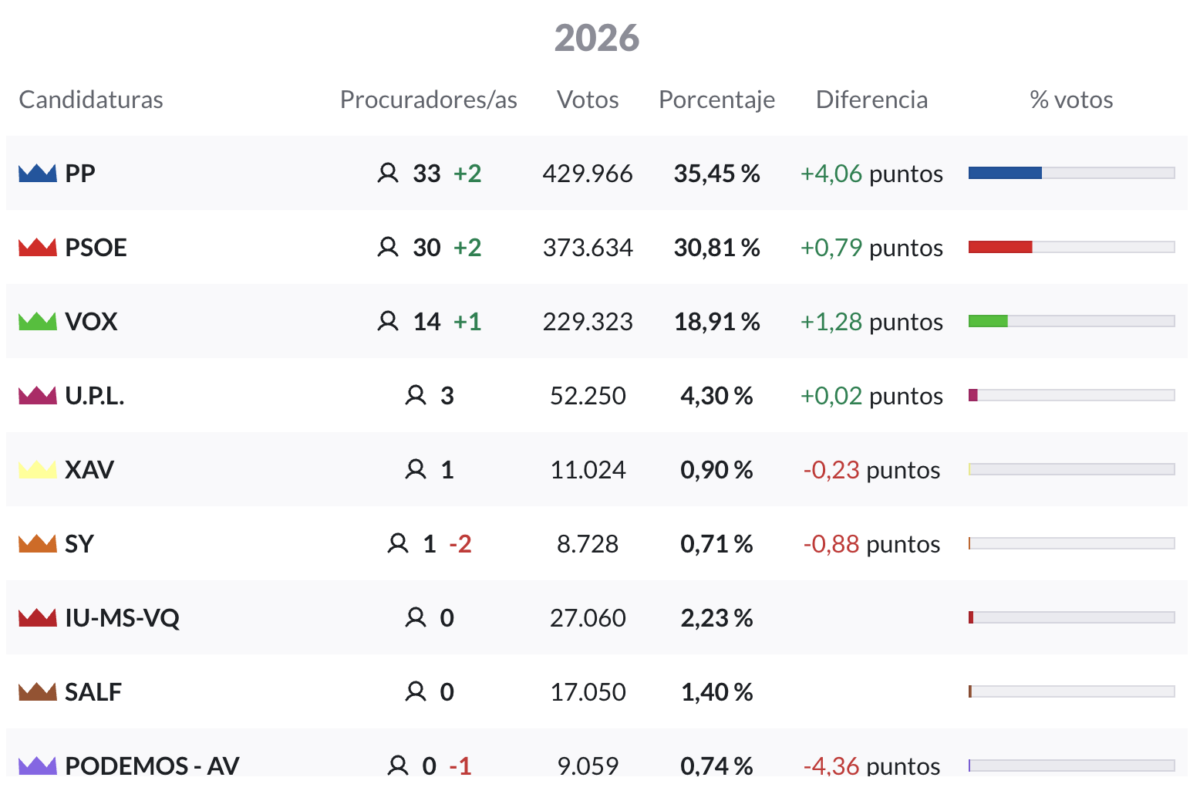Click the yellow XAV crown icon

pyautogui.click(x=37, y=470)
